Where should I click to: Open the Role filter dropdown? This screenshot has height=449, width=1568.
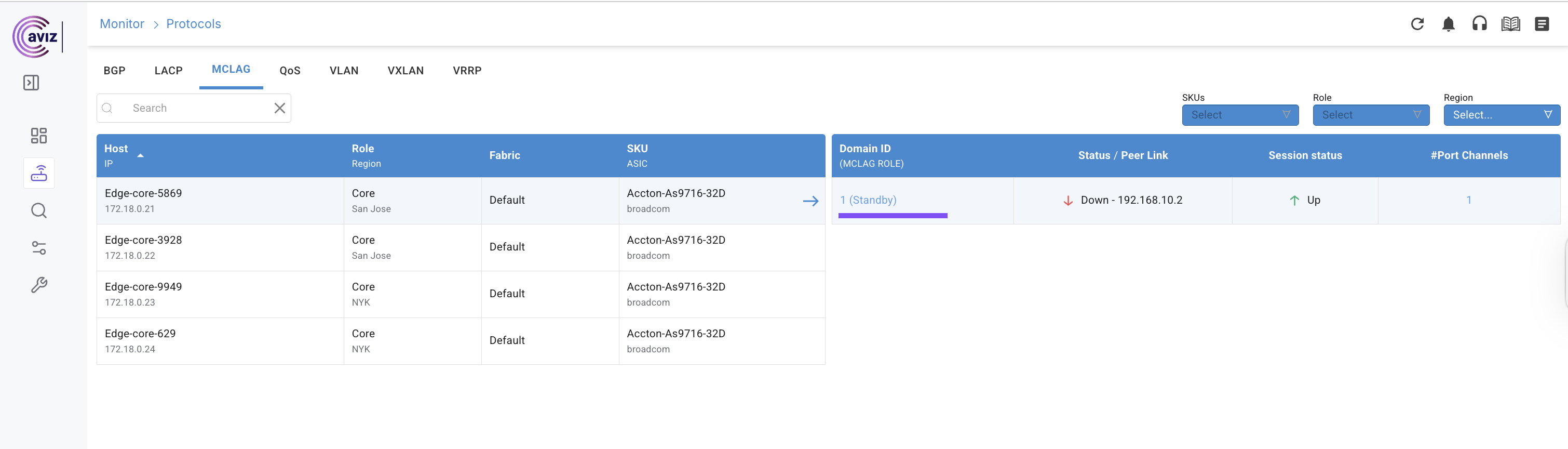tap(1370, 115)
